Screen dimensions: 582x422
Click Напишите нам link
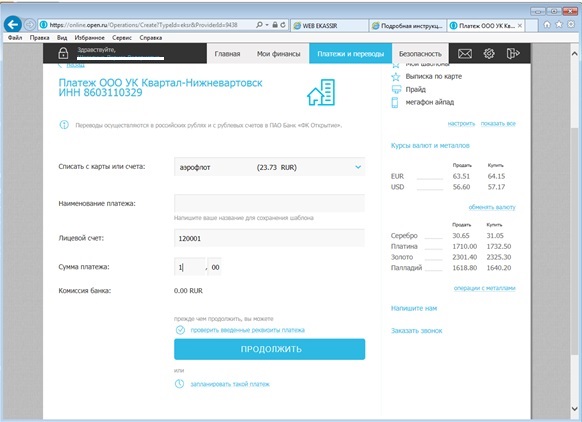[414, 308]
